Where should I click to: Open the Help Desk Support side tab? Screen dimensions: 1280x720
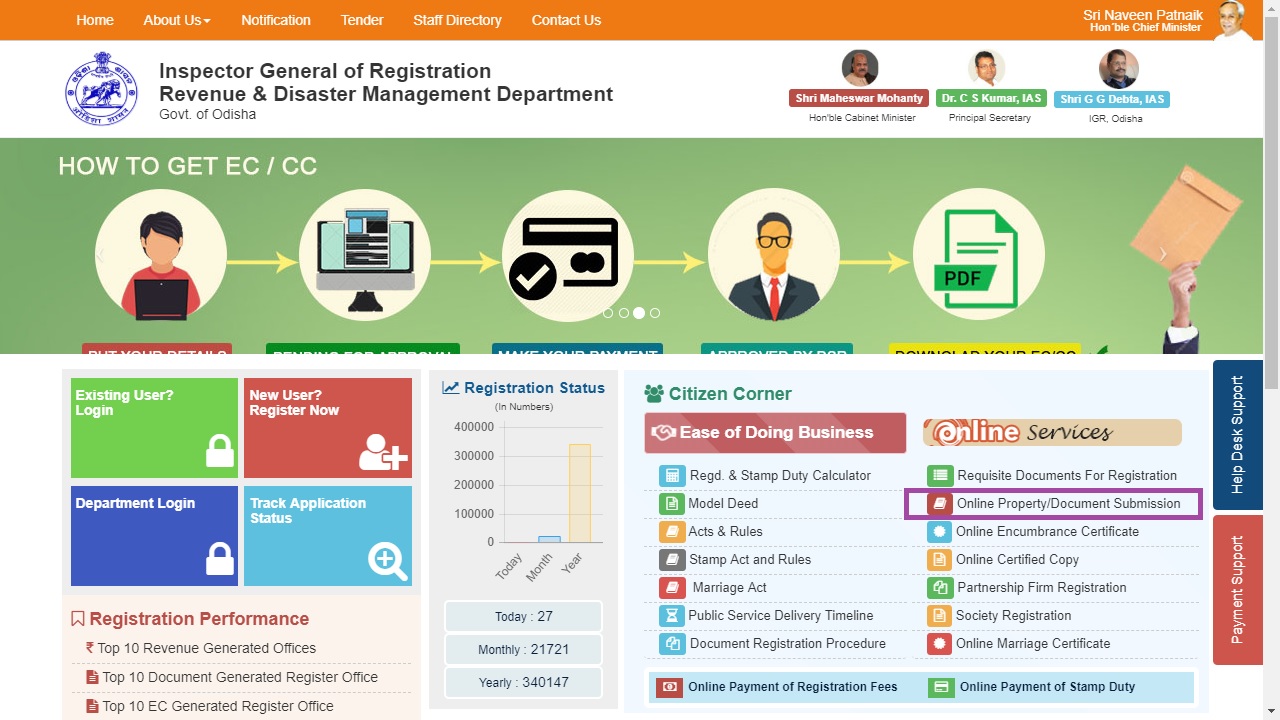1237,435
